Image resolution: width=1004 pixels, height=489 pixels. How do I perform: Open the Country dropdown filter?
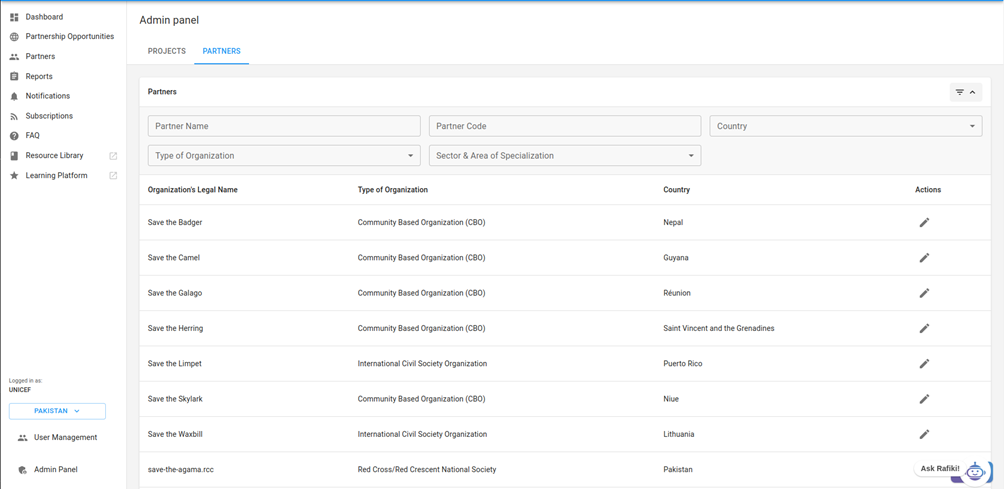tap(845, 126)
